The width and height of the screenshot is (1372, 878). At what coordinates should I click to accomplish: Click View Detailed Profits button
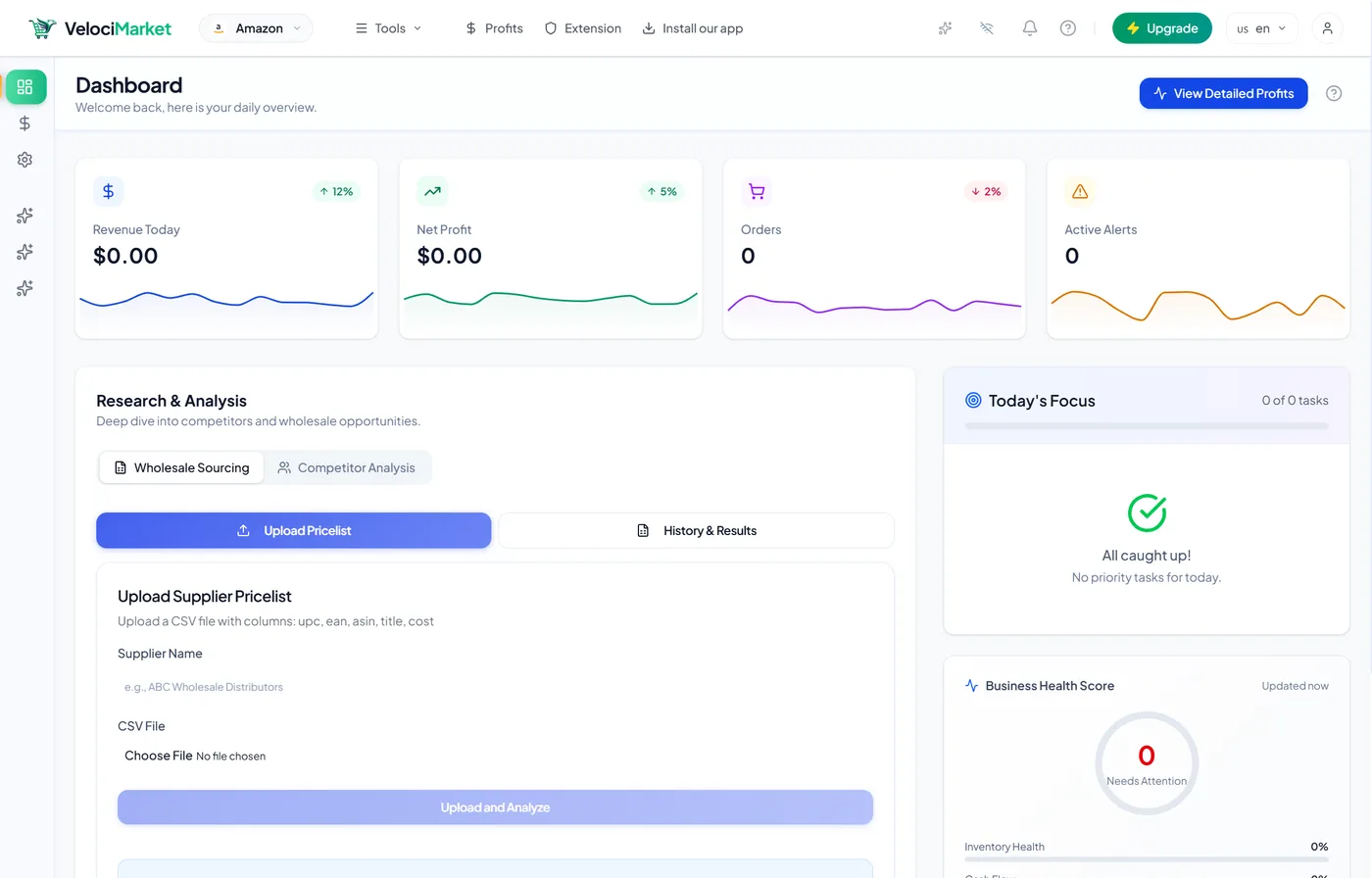click(1223, 93)
